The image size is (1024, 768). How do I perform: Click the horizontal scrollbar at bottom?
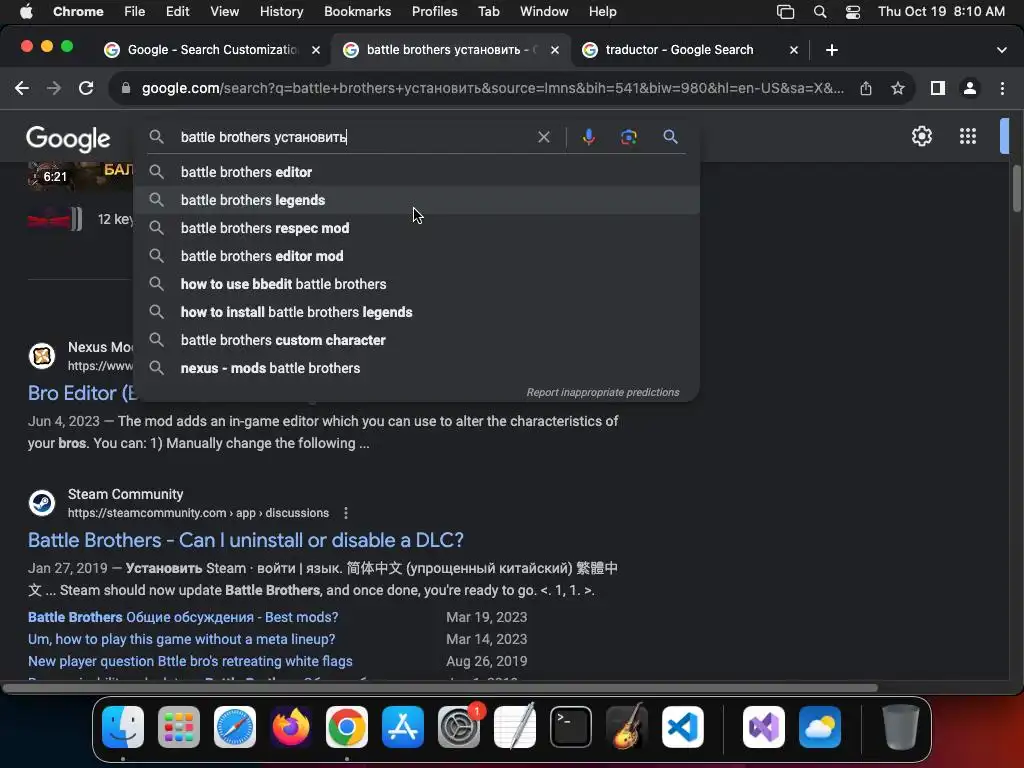pyautogui.click(x=440, y=688)
